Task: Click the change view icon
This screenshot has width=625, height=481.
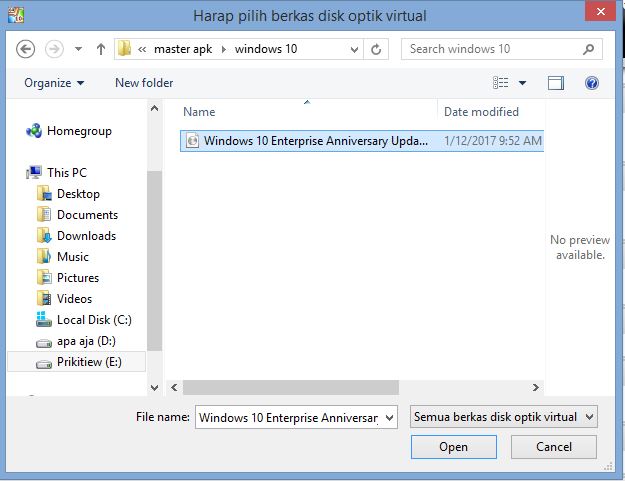Action: click(501, 83)
